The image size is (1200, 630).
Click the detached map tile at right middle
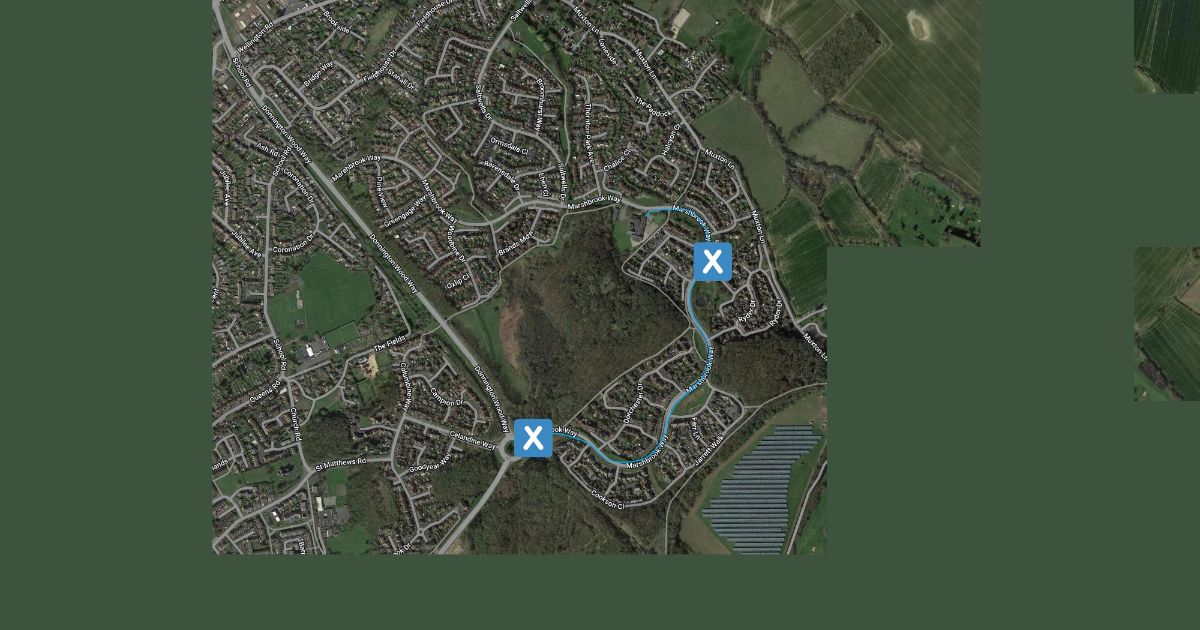point(1167,323)
